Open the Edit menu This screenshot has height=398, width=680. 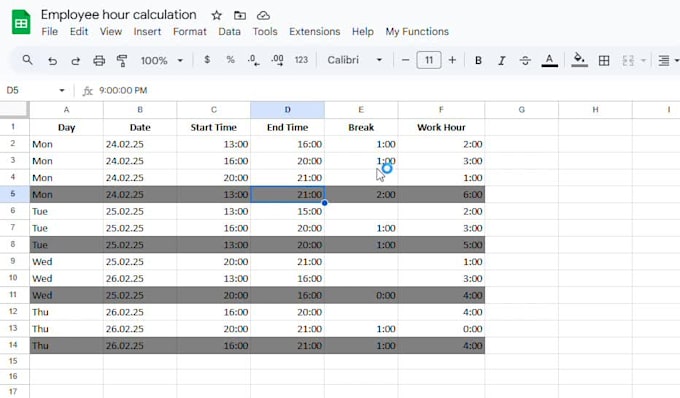coord(79,32)
